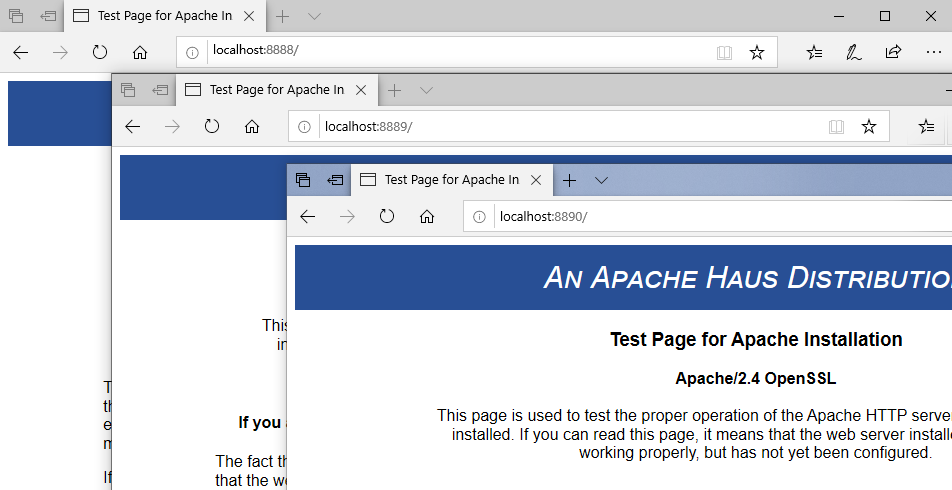Minimize the localhost:8888 window
This screenshot has width=952, height=490.
coord(839,16)
